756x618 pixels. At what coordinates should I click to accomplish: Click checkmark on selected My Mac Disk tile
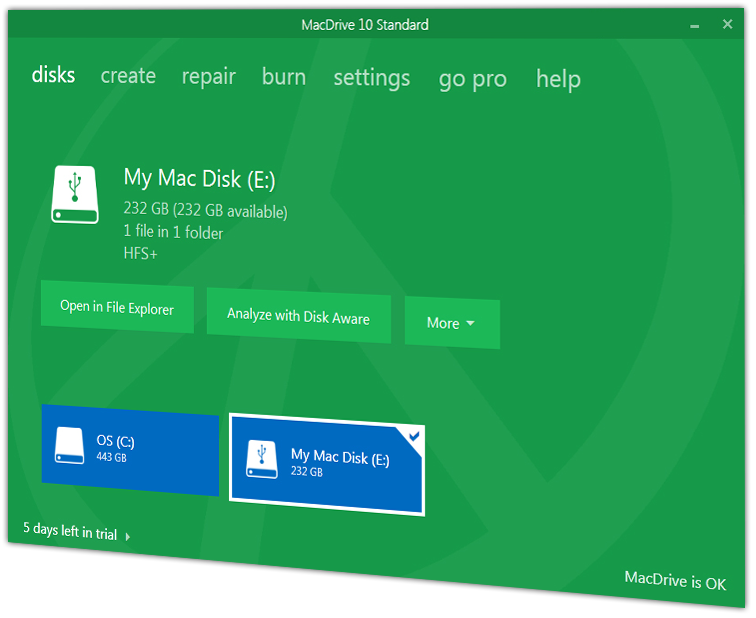(414, 437)
